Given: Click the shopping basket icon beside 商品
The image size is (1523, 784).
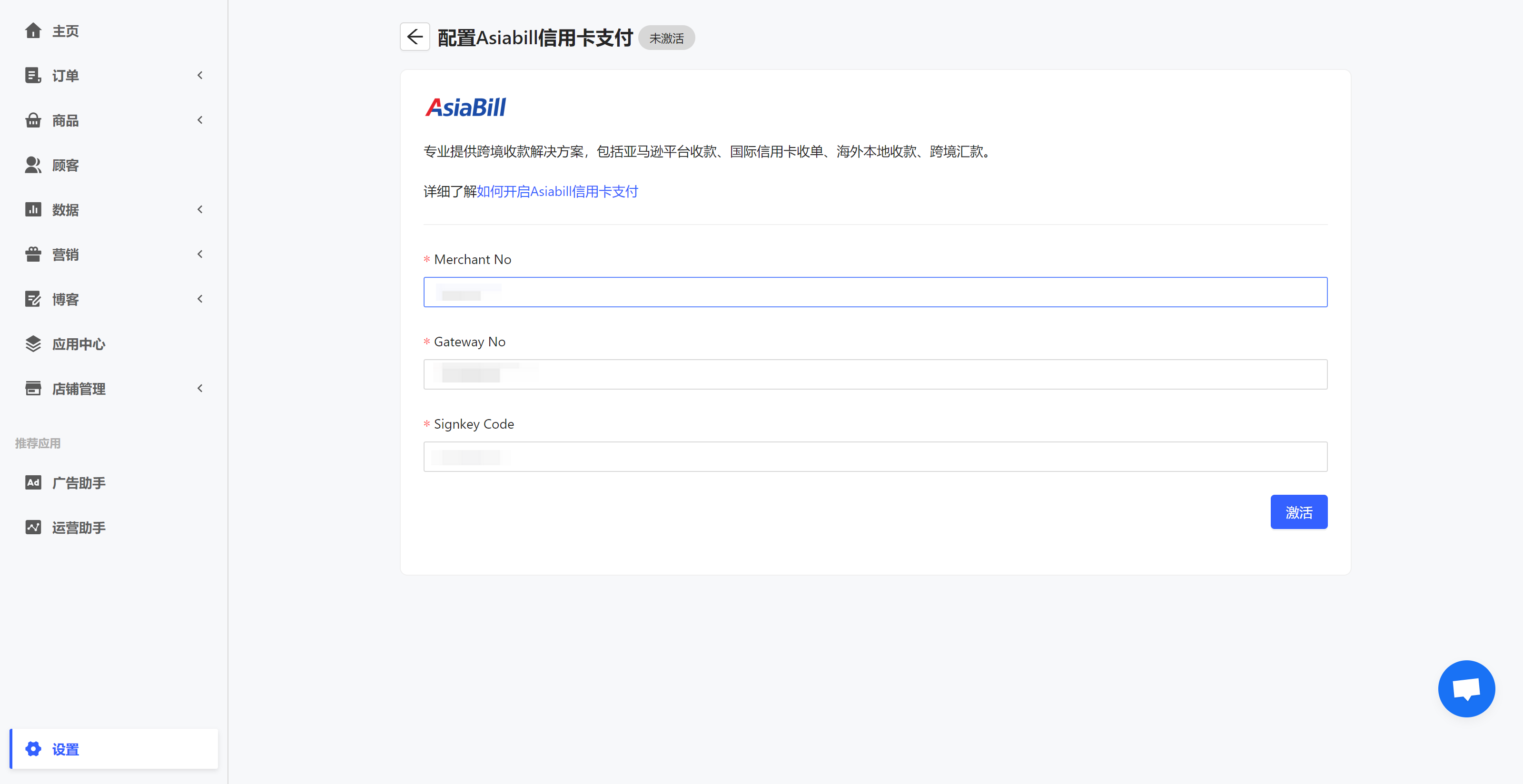Looking at the screenshot, I should tap(33, 120).
